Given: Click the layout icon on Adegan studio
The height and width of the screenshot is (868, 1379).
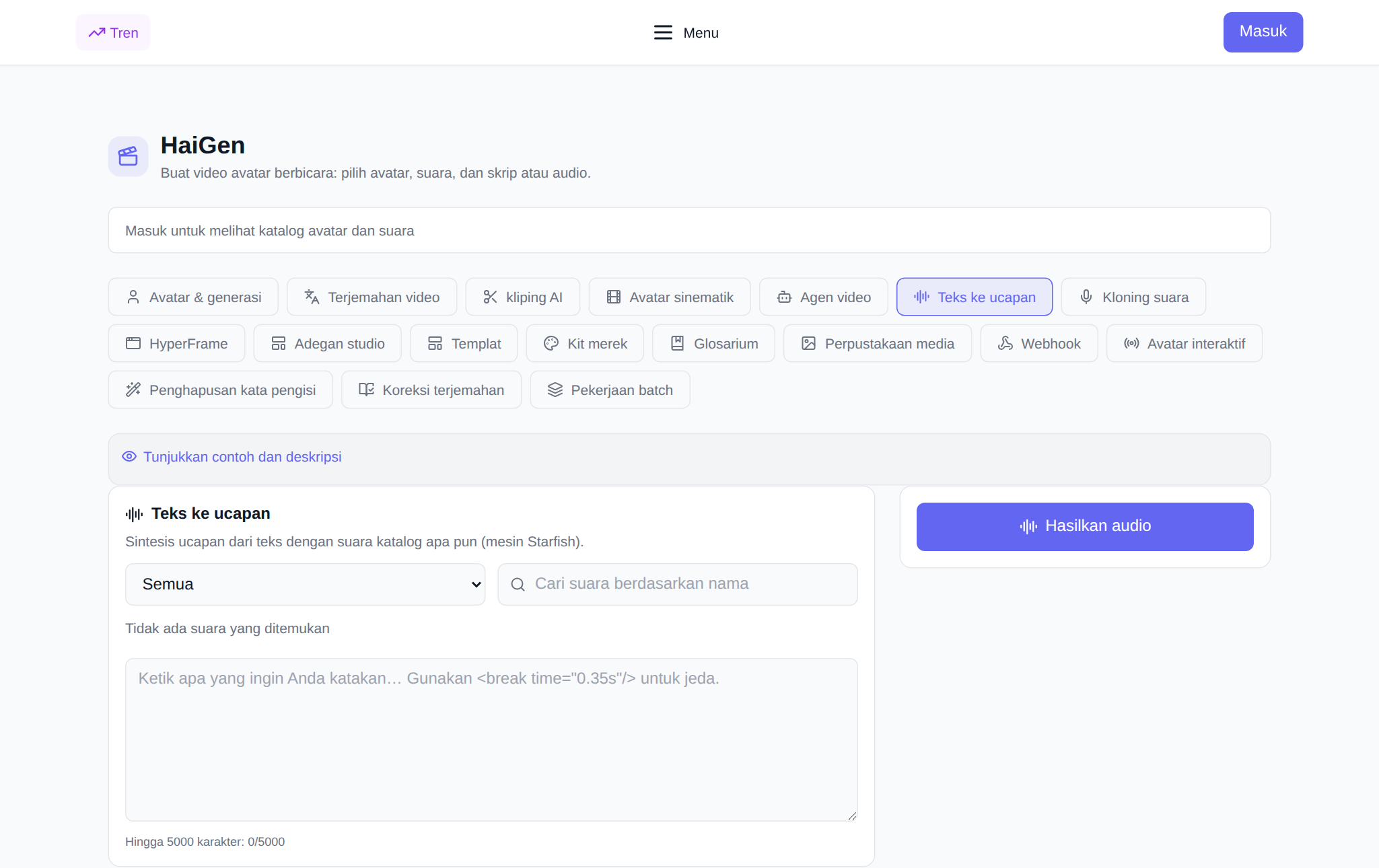Looking at the screenshot, I should [x=278, y=343].
